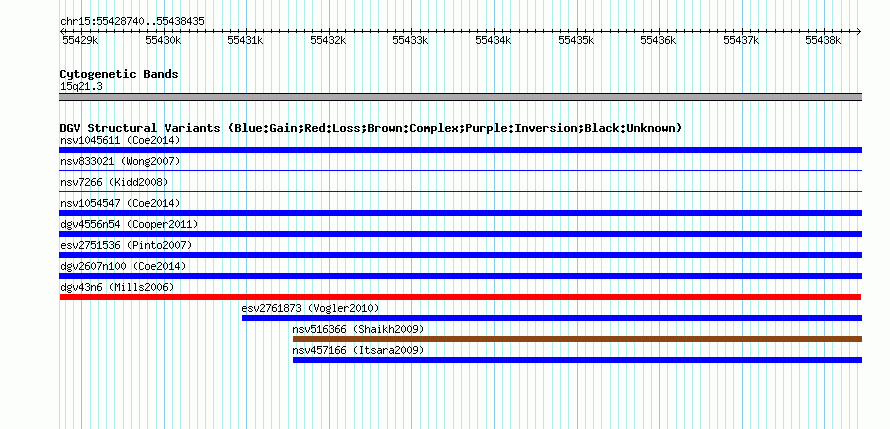Click the 55431k ruler position
Screen dimensions: 890x429
pyautogui.click(x=246, y=40)
